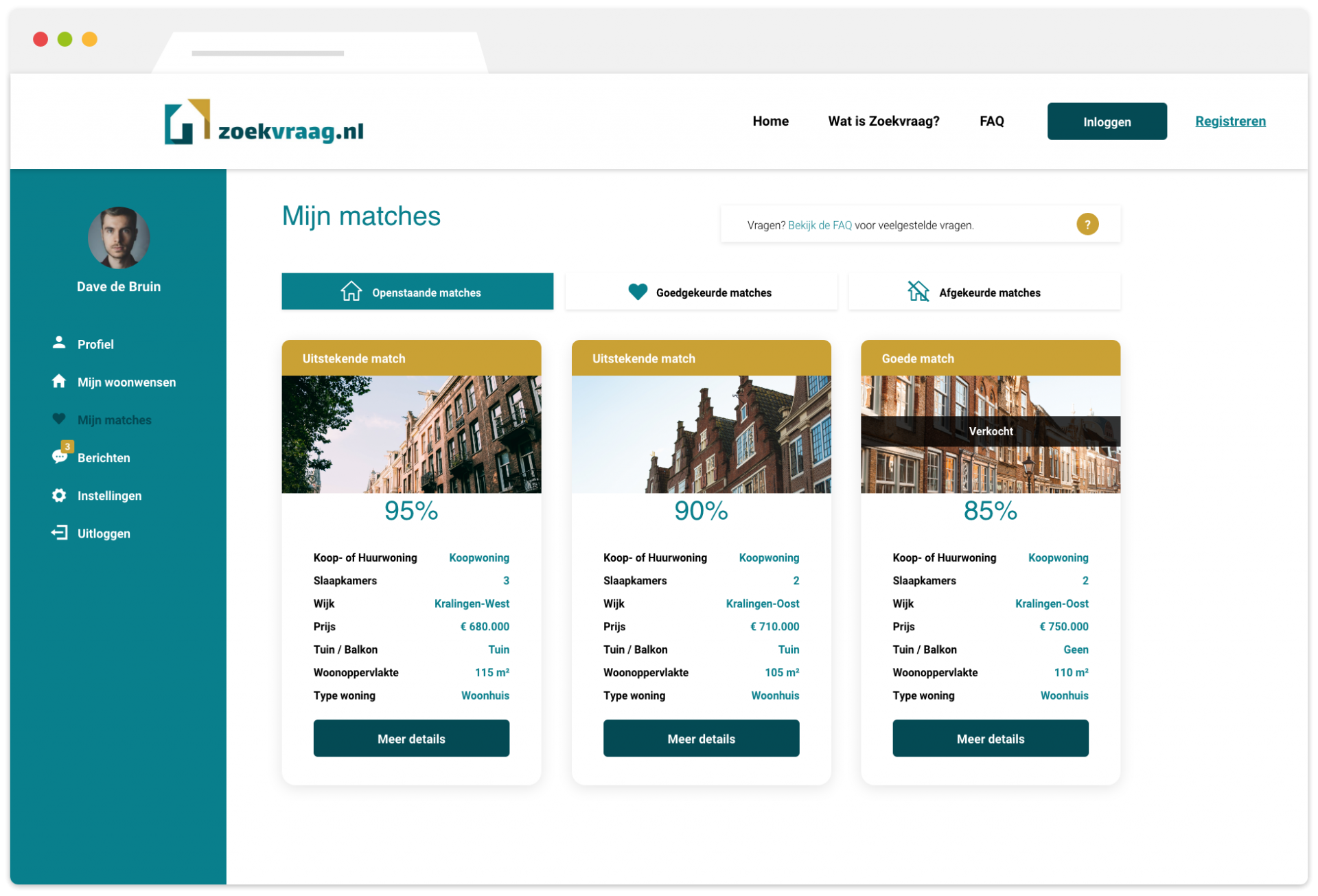Image resolution: width=1318 pixels, height=896 pixels.
Task: Click the heart icon on Goedgekeurde matches tab
Action: (638, 292)
